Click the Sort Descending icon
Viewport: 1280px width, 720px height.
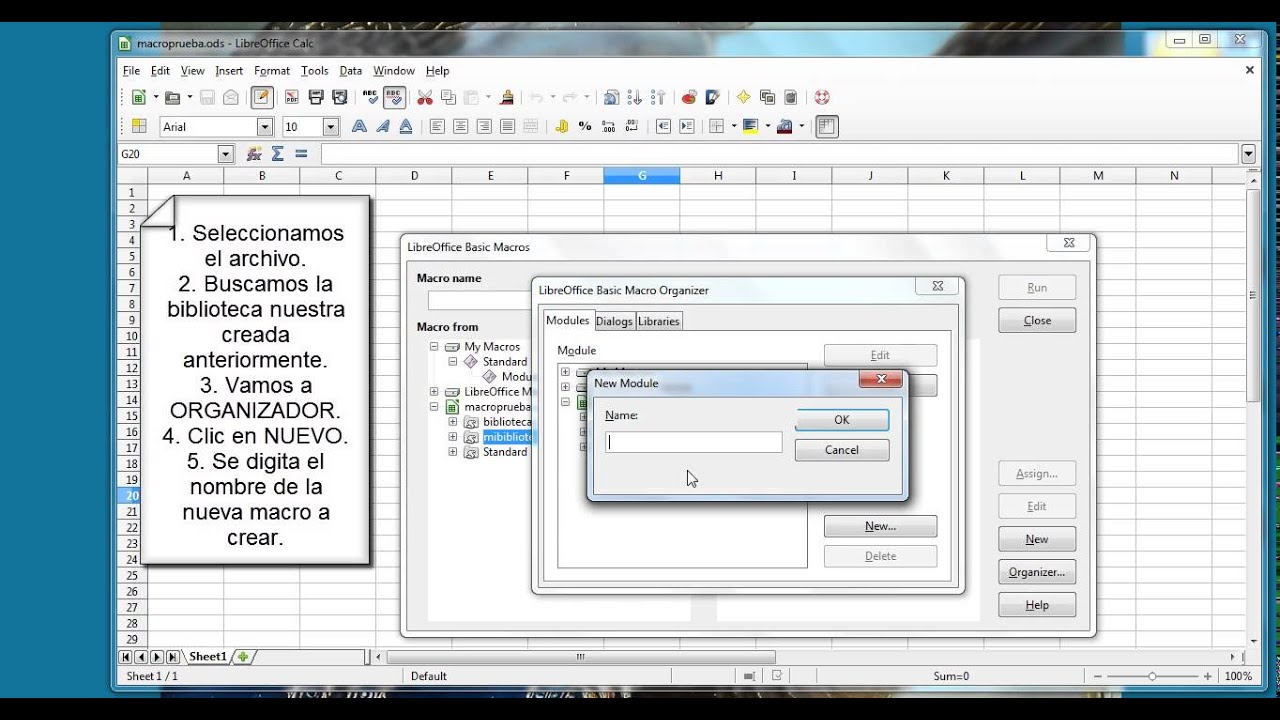coord(659,97)
